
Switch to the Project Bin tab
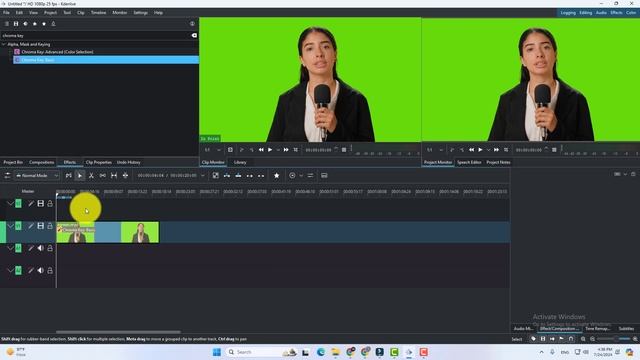coord(13,162)
